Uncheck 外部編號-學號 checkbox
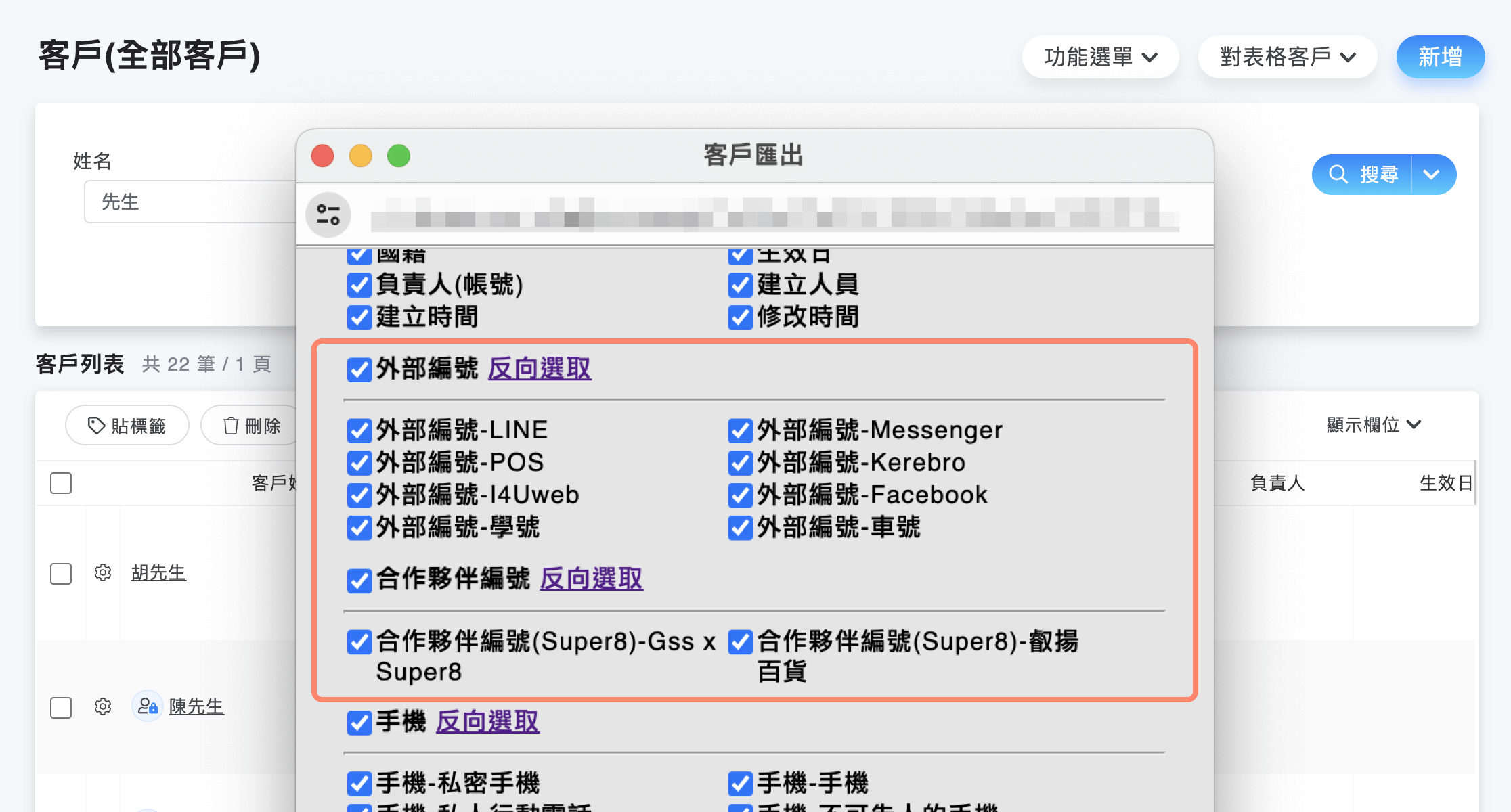The height and width of the screenshot is (812, 1511). 359,528
